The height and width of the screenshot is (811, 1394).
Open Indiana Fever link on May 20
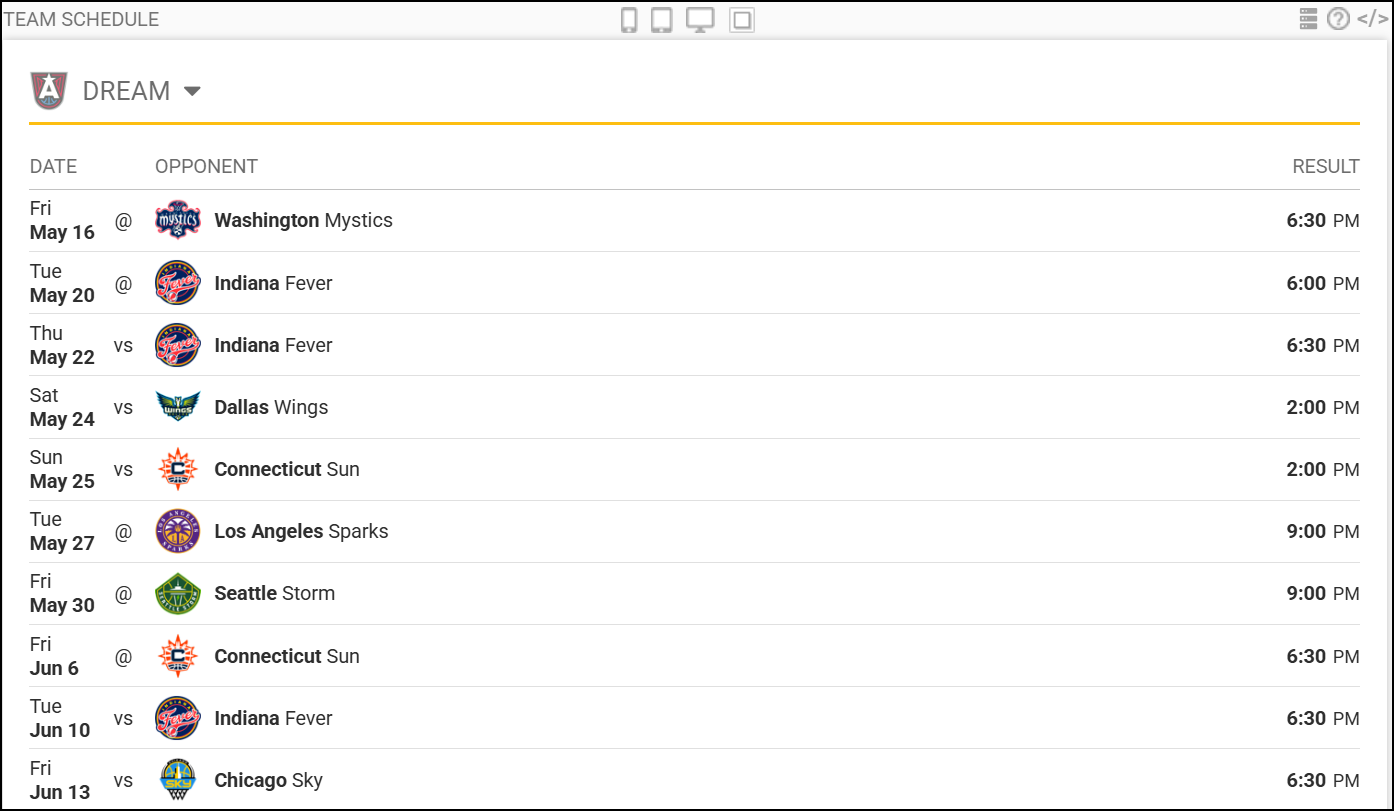[x=273, y=283]
